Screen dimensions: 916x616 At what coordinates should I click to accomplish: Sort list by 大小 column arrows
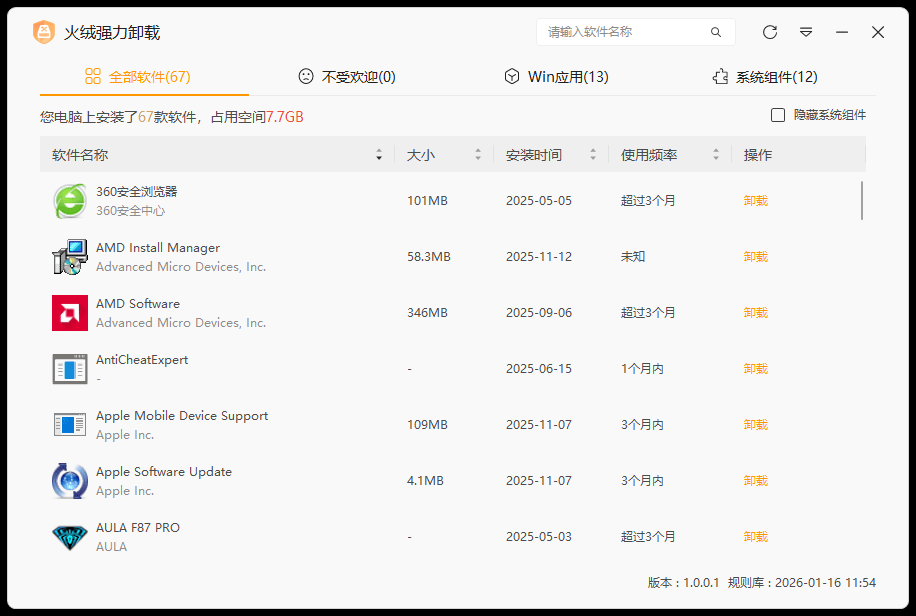point(478,155)
